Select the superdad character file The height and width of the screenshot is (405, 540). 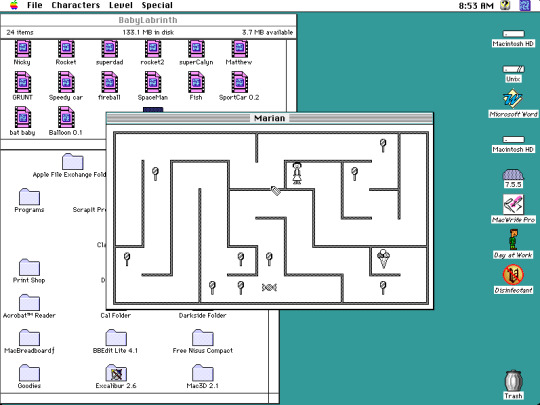110,49
